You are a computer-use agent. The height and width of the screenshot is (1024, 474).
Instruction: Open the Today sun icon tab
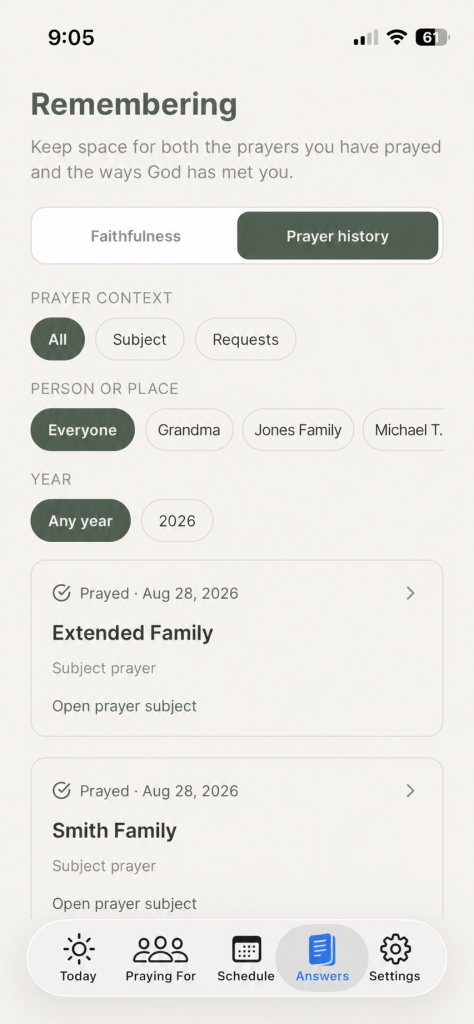click(x=78, y=948)
